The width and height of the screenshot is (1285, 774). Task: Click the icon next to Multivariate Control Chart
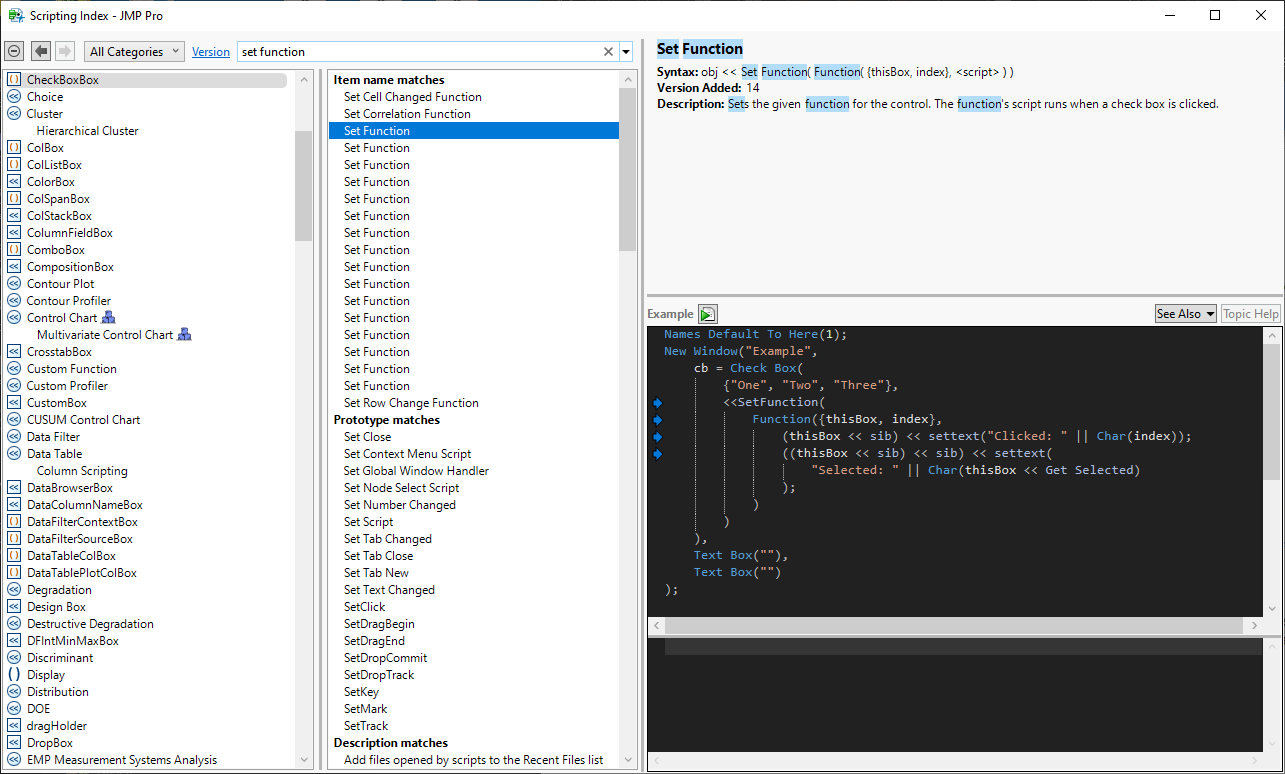pos(184,335)
